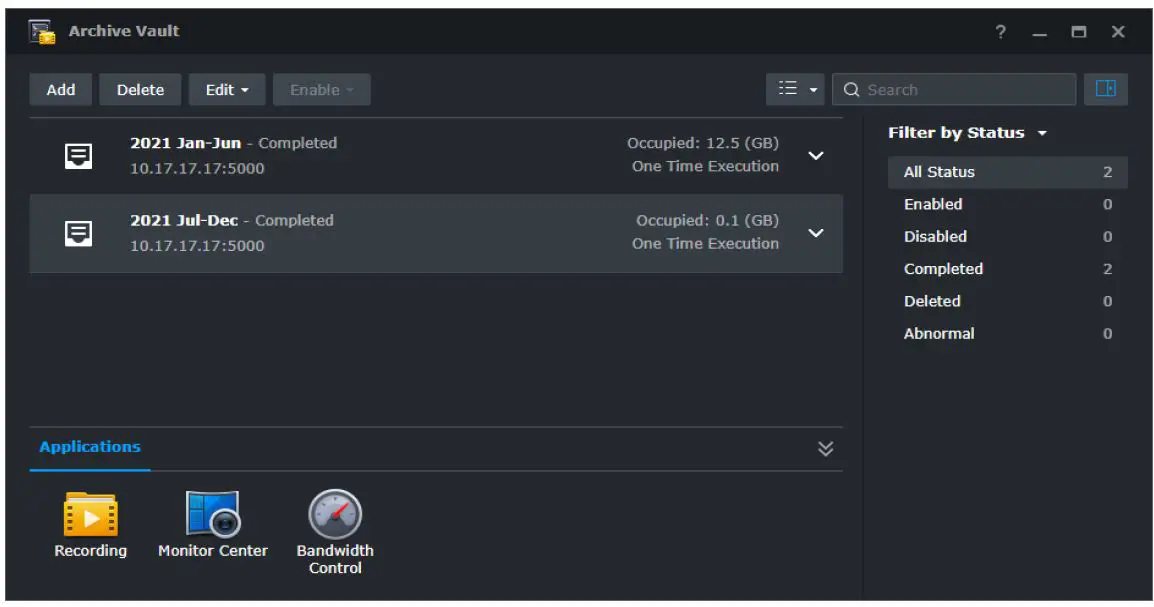Select the Applications tab
This screenshot has height=607, width=1154.
(90, 447)
